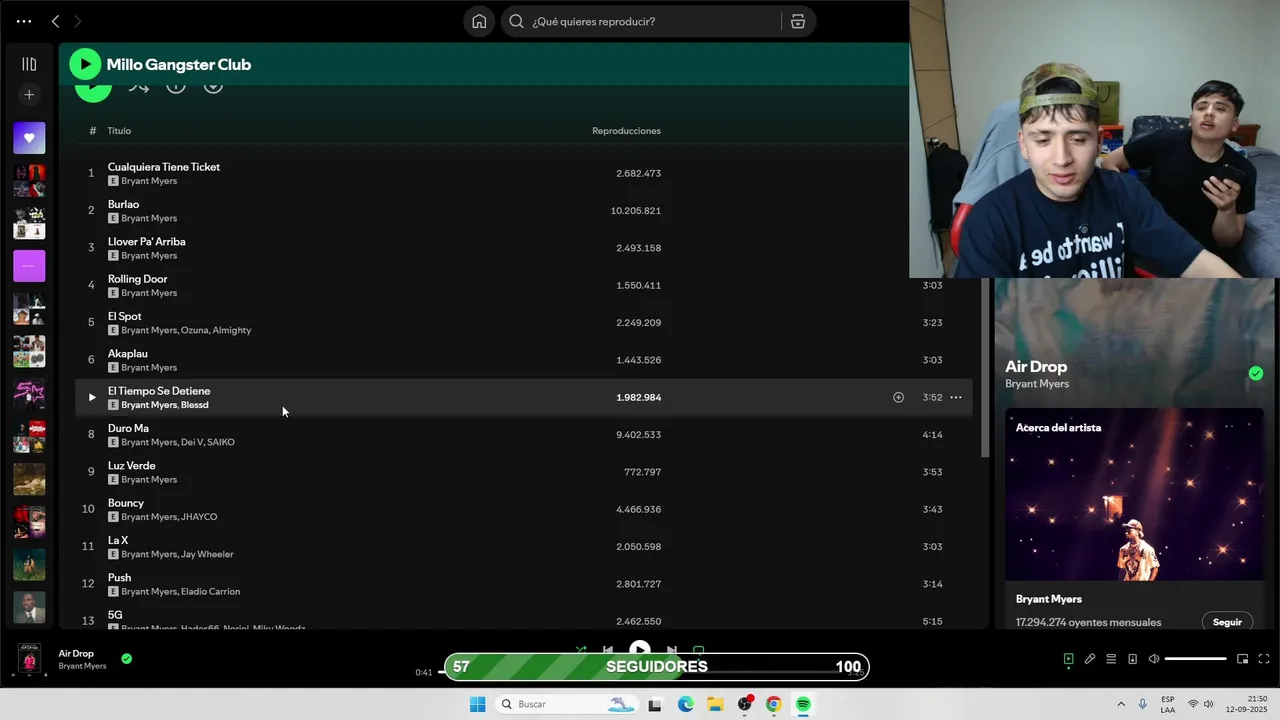Screen dimensions: 1280x720
Task: Skip to previous track
Action: tap(608, 649)
